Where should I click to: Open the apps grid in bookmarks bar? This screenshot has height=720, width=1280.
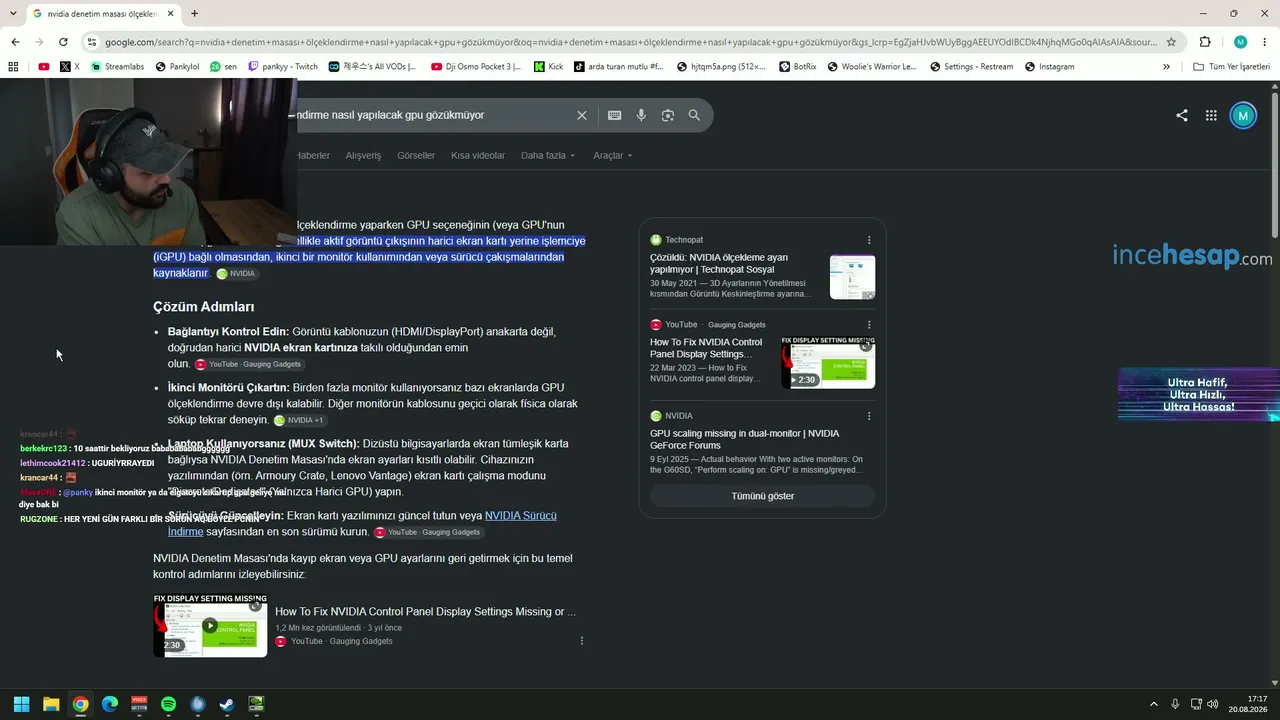[13, 67]
